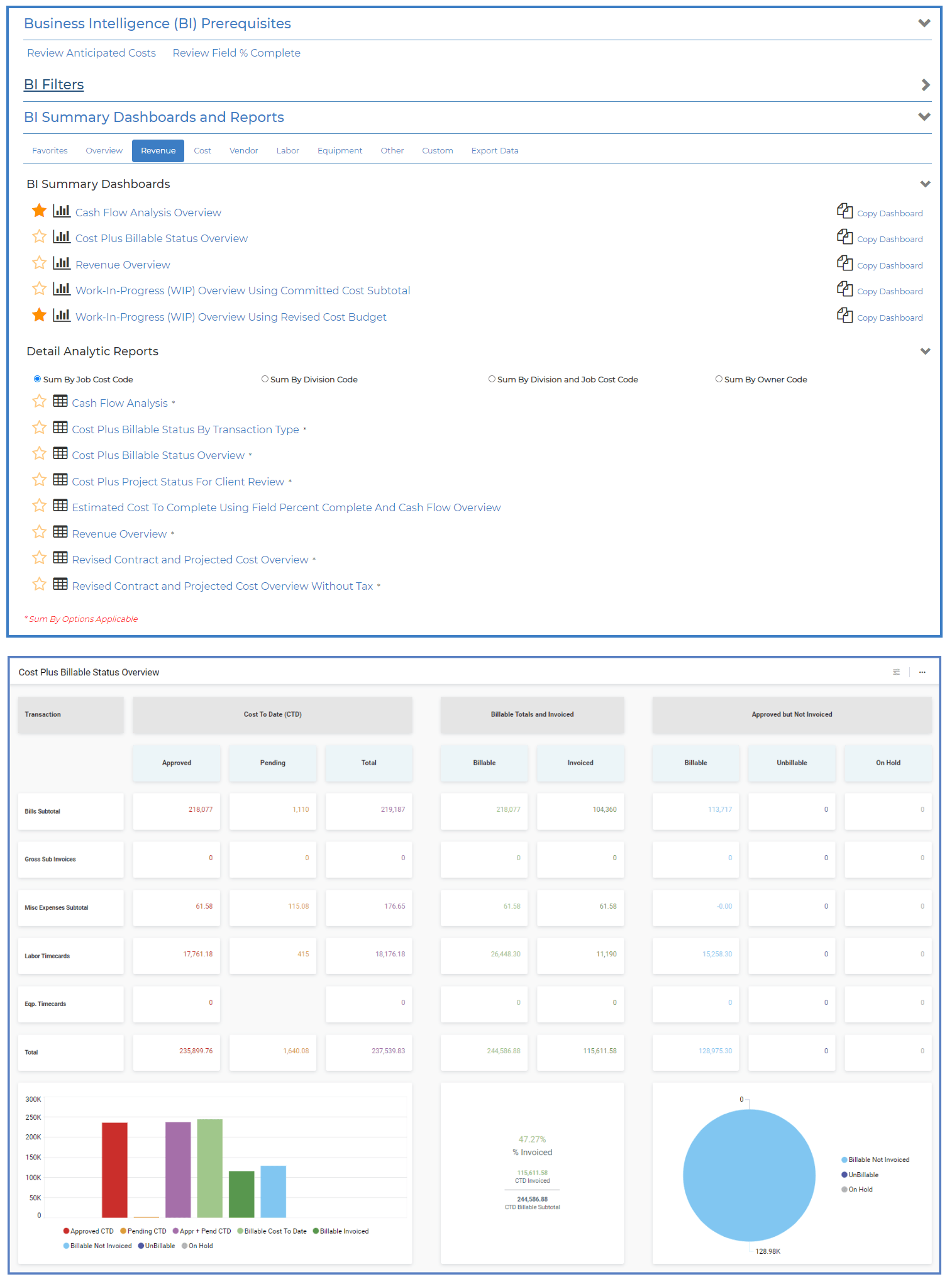Favorite Revenue Overview dashboard star

point(39,263)
